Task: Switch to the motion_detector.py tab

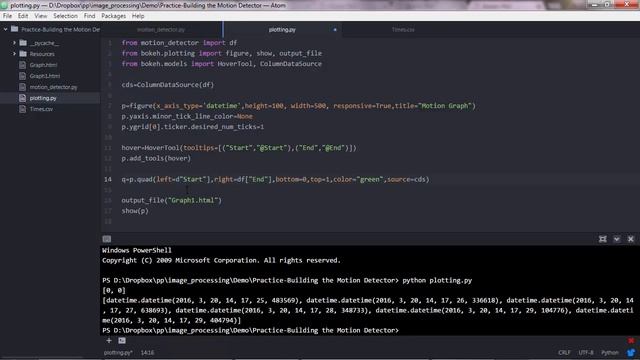Action: pyautogui.click(x=161, y=30)
